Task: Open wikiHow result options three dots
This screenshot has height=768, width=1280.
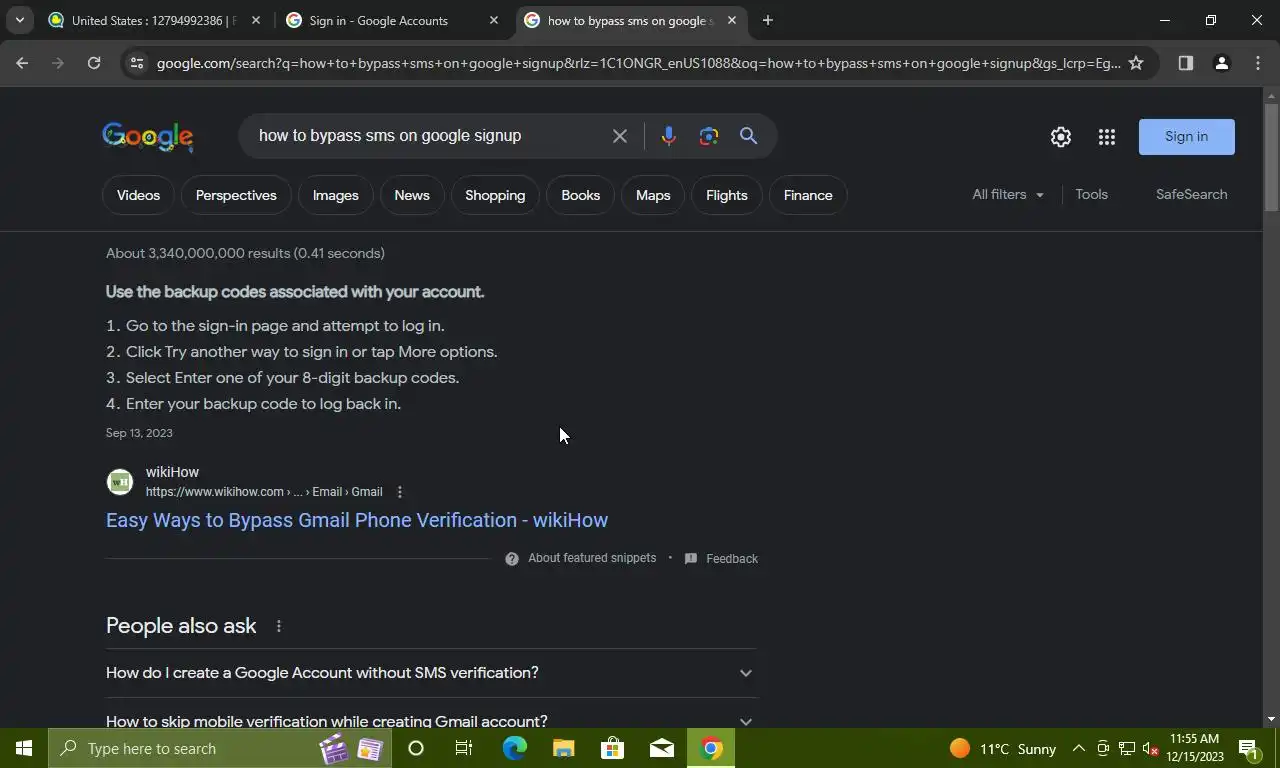Action: pos(399,492)
